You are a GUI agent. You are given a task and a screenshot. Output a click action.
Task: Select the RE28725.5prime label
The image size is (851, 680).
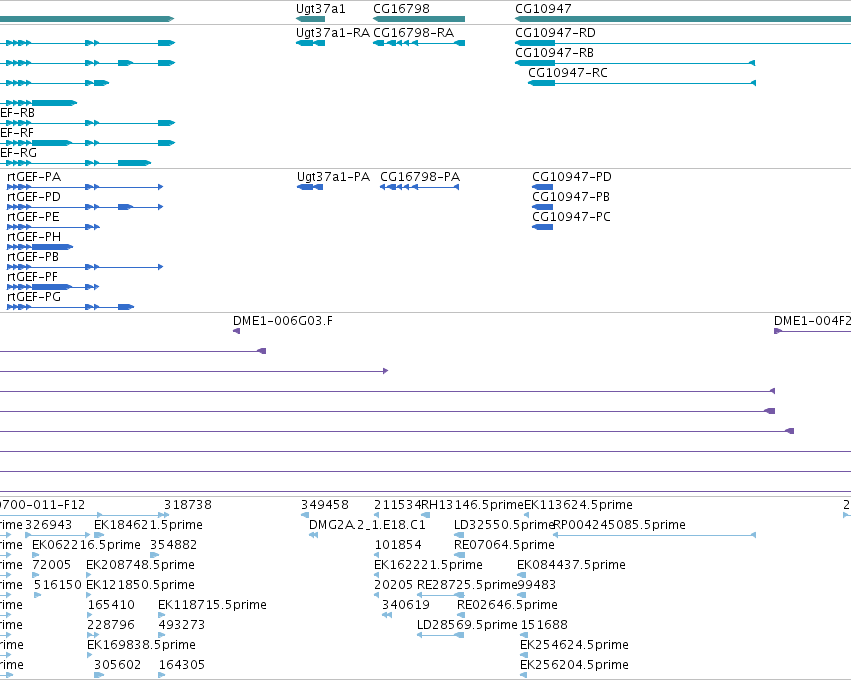(x=467, y=585)
